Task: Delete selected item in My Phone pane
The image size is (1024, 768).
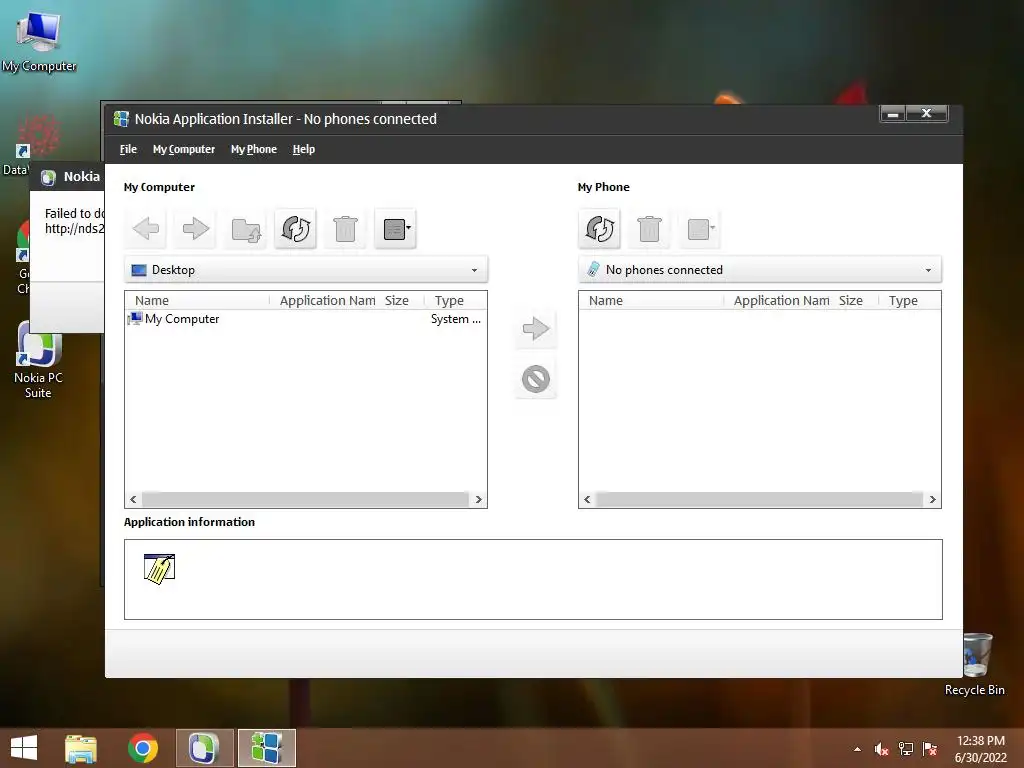Action: [649, 229]
